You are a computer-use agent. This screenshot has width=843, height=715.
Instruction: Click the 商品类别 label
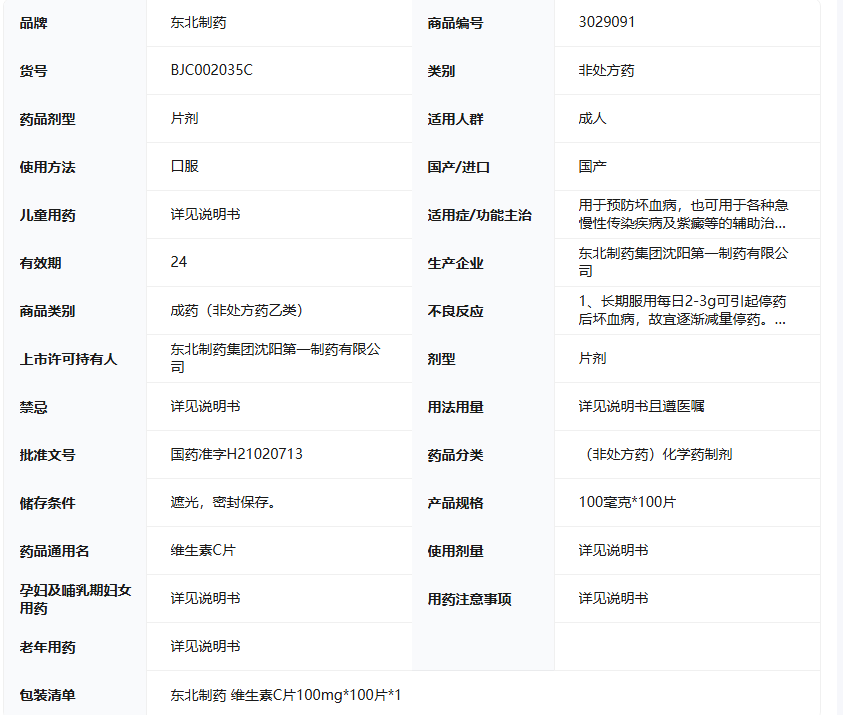pos(47,311)
